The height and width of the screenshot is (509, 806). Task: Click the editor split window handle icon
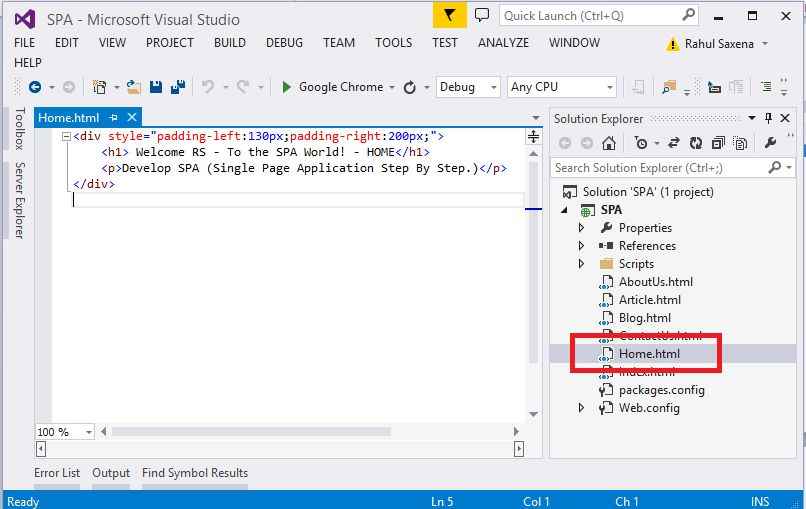tap(533, 136)
